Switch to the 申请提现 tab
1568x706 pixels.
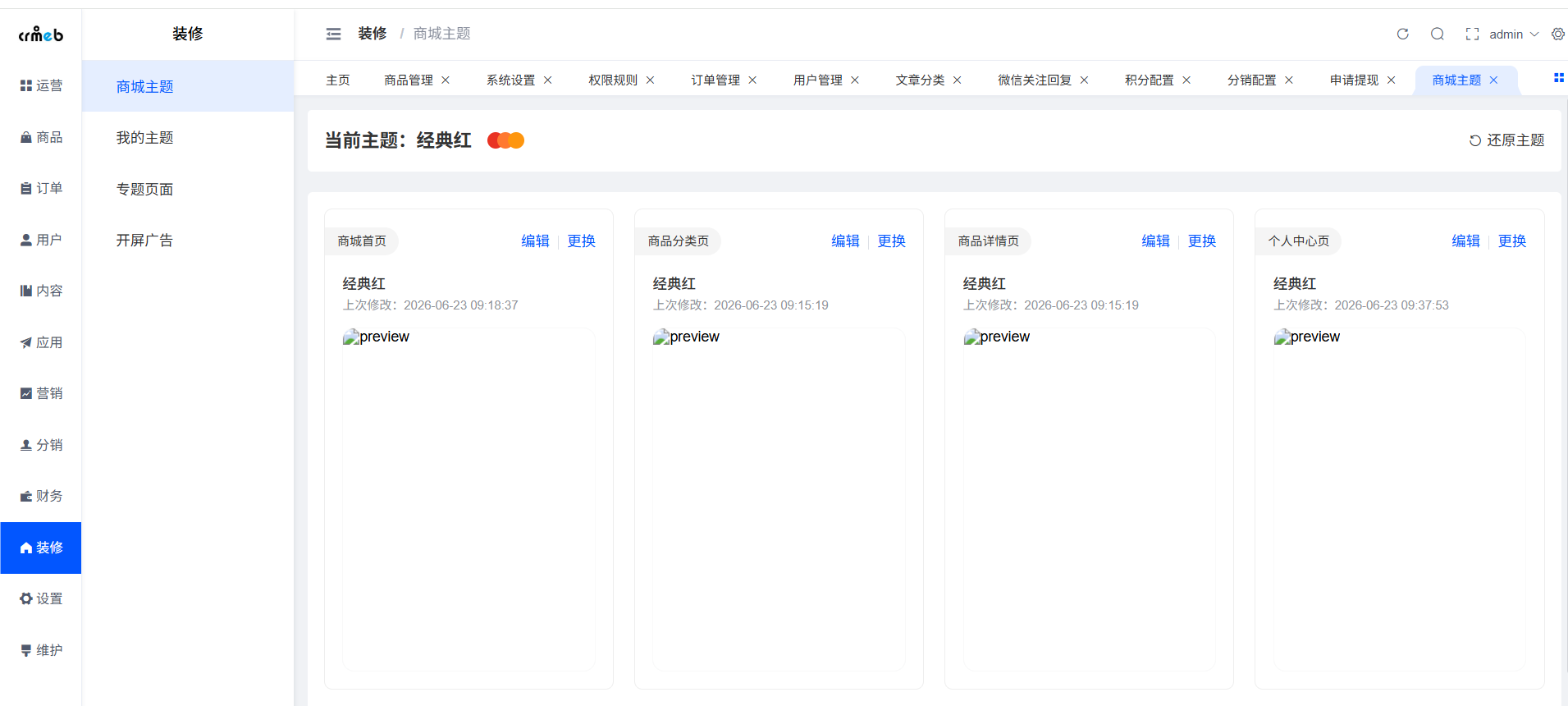pos(1355,80)
